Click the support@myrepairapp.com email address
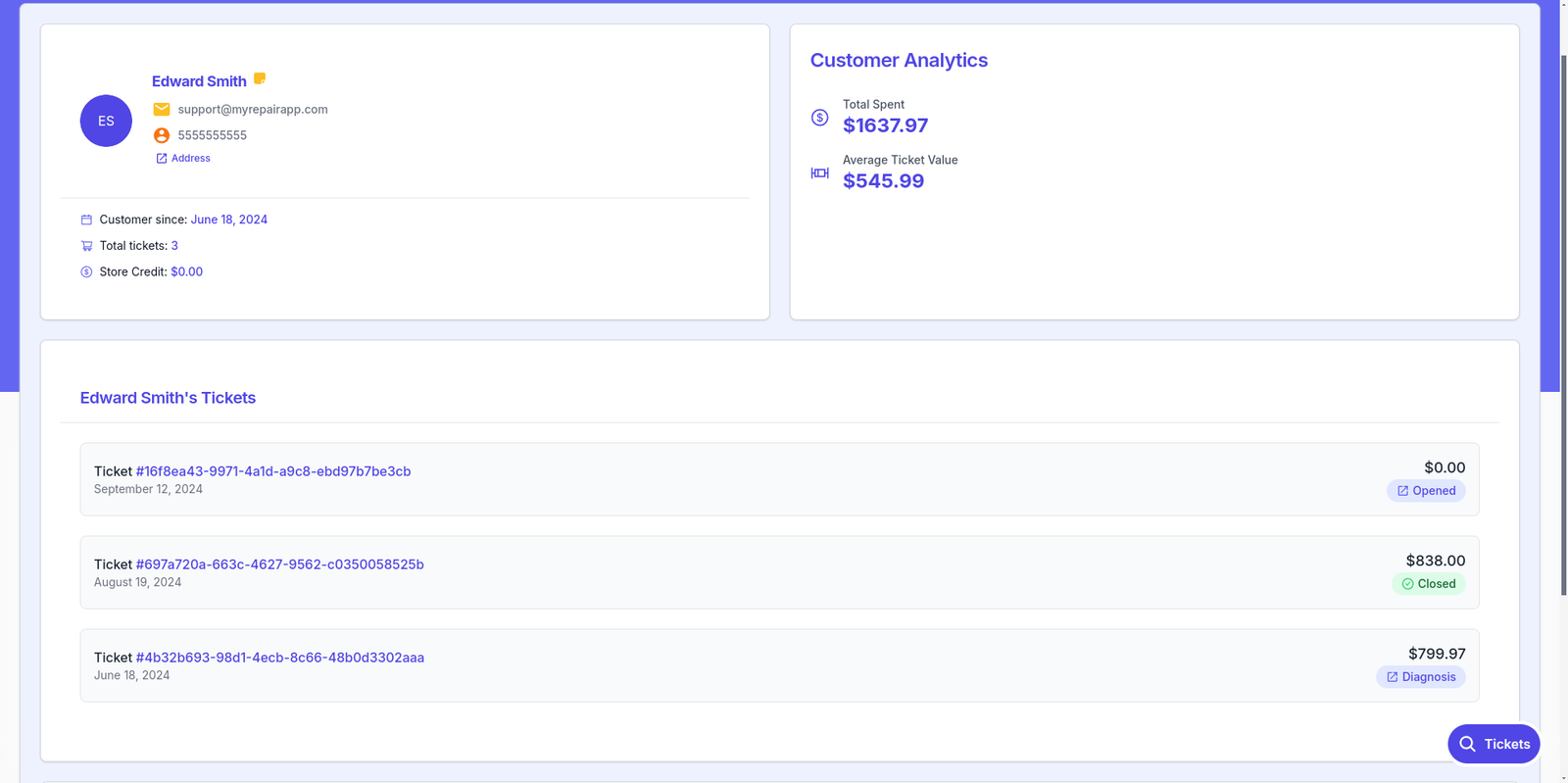The image size is (1568, 783). pyautogui.click(x=253, y=110)
